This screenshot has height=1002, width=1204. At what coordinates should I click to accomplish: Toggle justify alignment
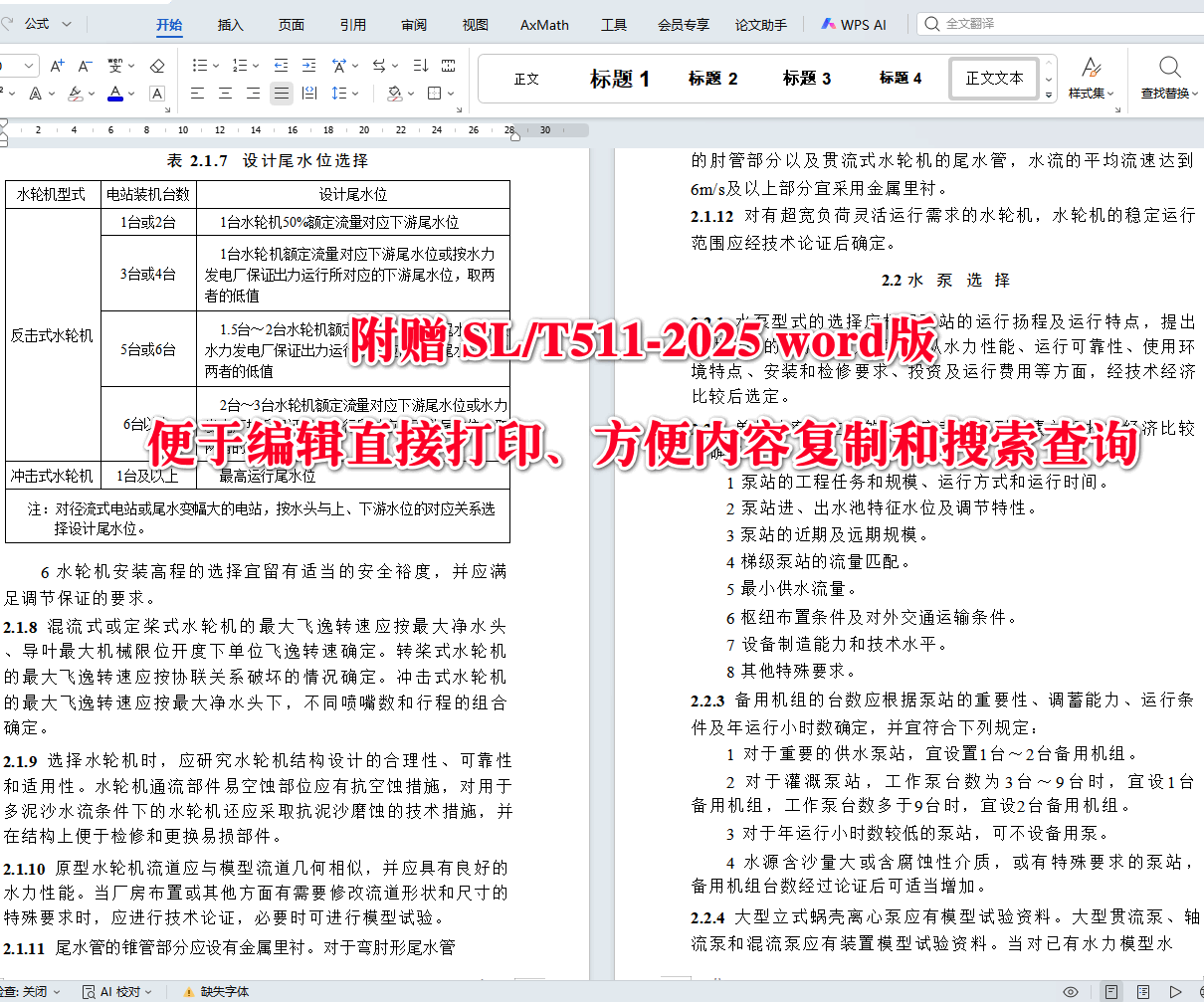(x=282, y=94)
